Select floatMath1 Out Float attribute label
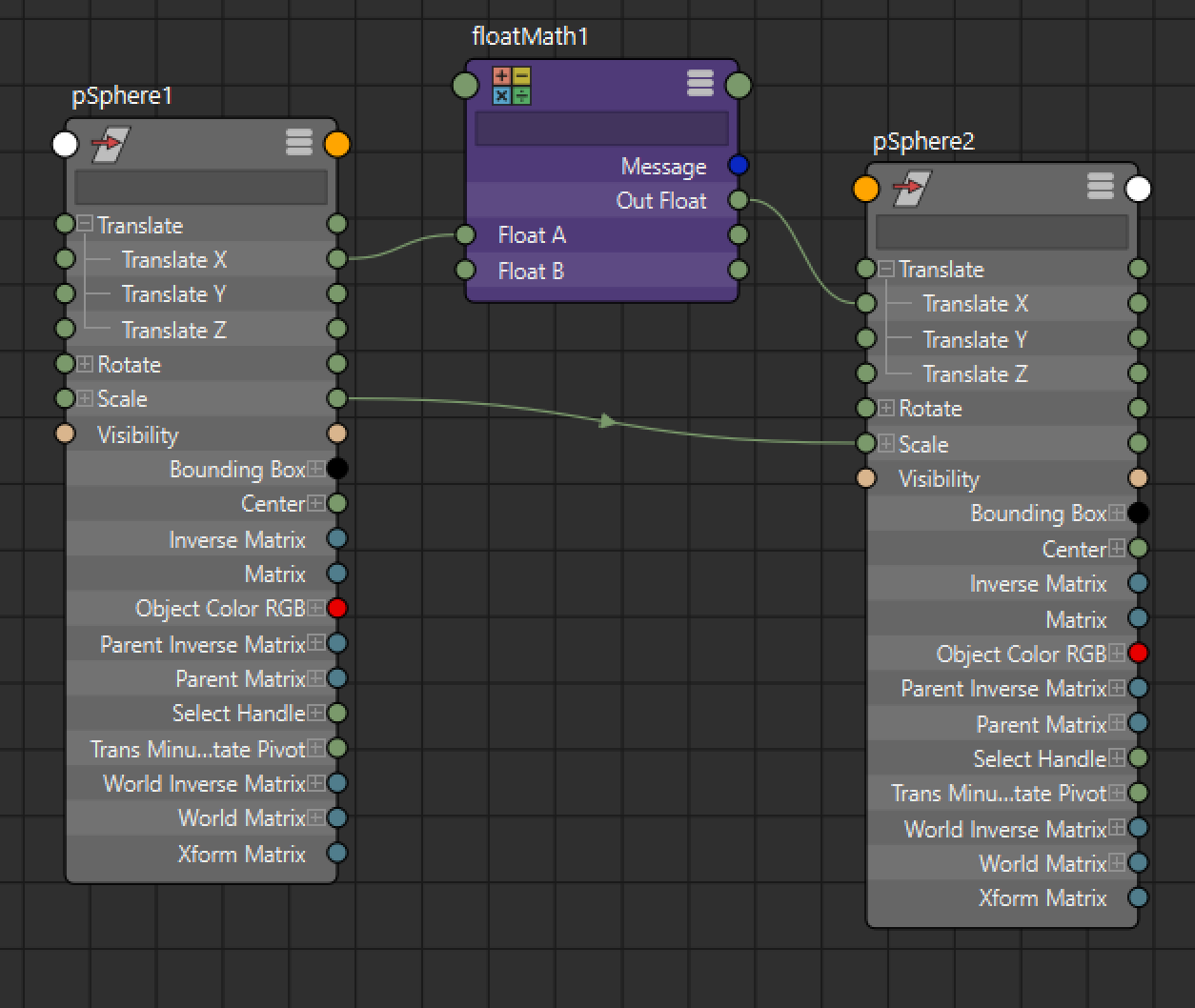1195x1008 pixels. (661, 200)
